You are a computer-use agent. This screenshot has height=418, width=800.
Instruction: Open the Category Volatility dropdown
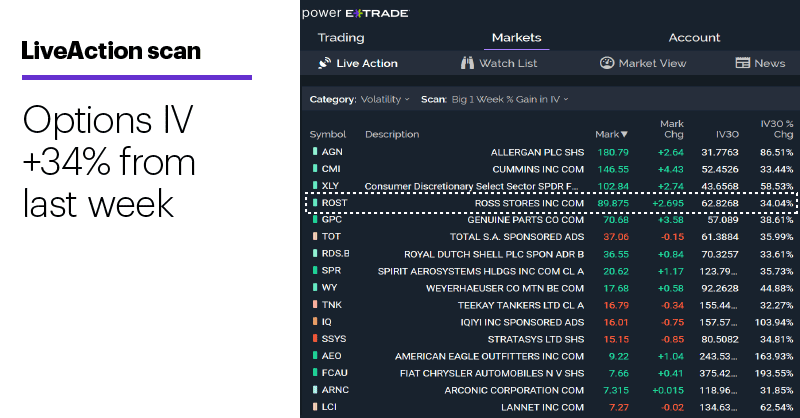[x=385, y=100]
